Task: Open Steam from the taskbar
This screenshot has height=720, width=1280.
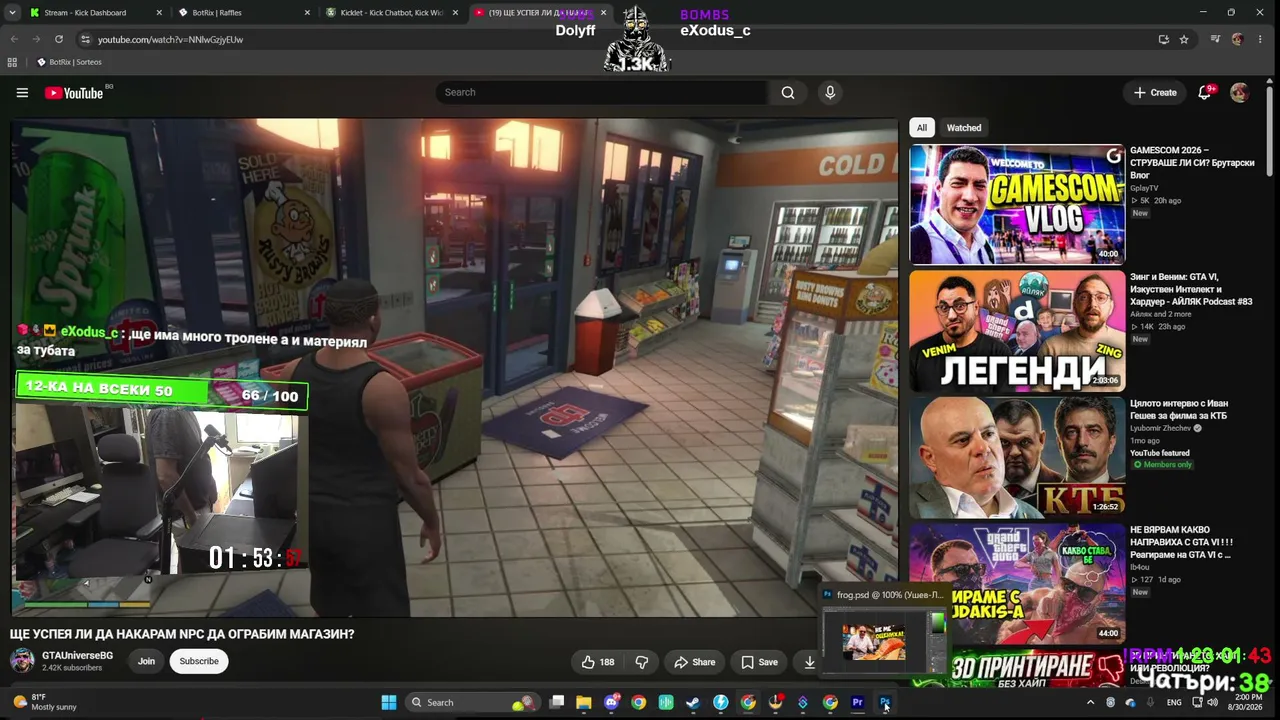Action: pyautogui.click(x=693, y=703)
